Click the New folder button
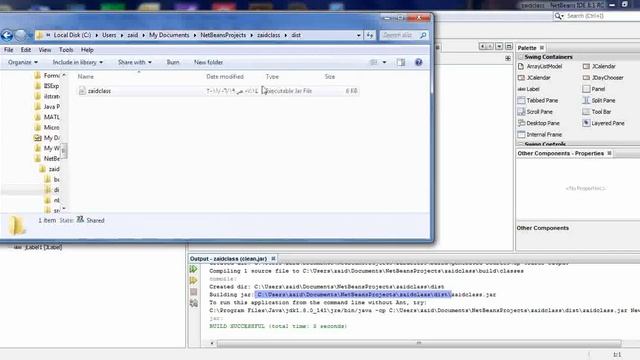640x360 pixels. pos(208,62)
